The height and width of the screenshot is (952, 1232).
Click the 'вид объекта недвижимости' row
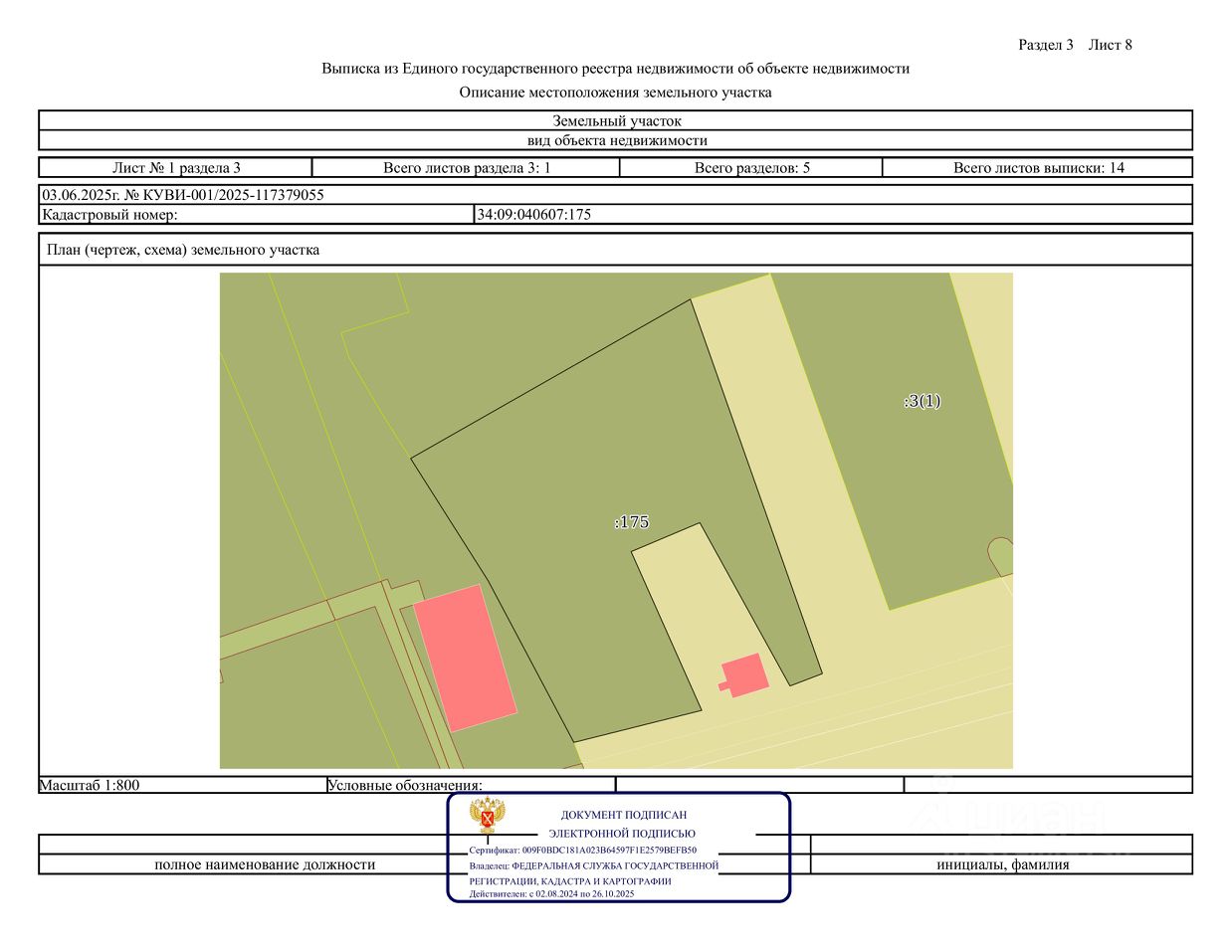click(x=616, y=140)
